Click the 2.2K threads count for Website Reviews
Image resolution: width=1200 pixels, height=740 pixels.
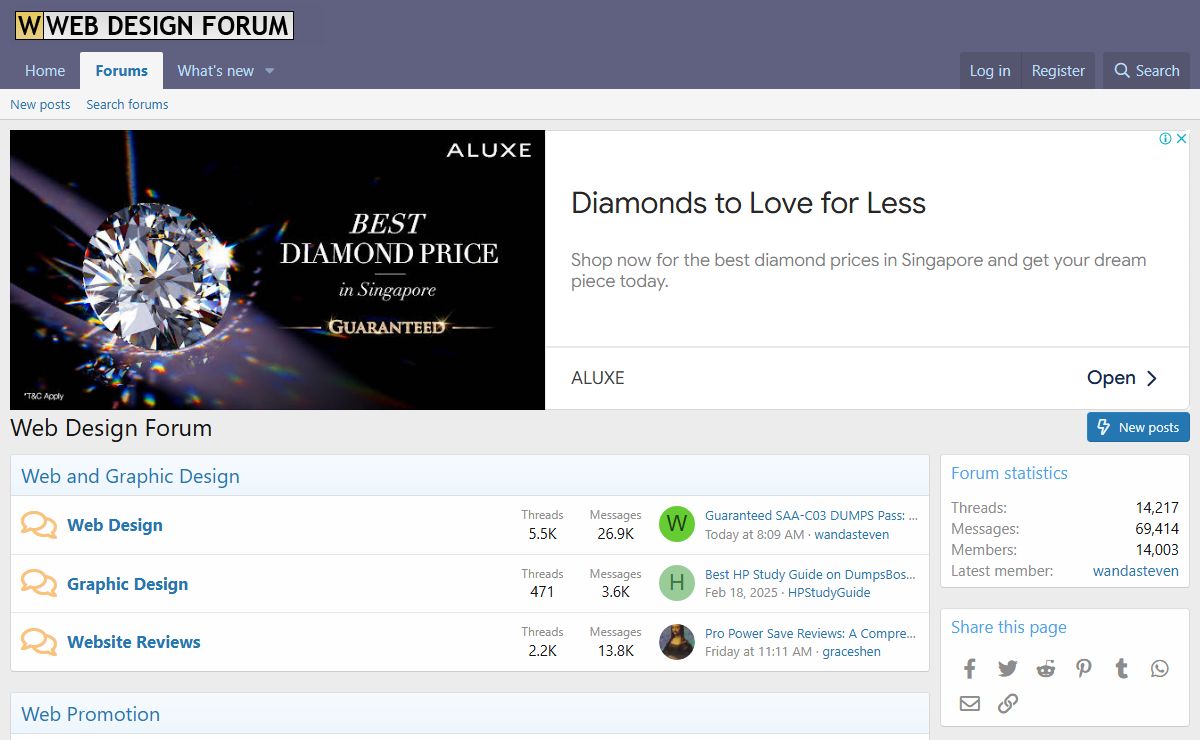point(542,651)
